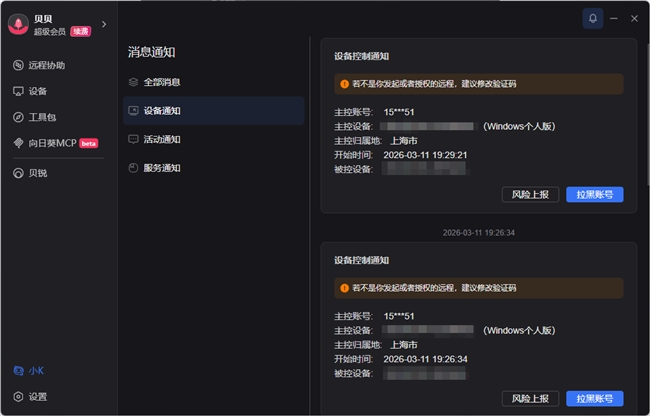This screenshot has width=650, height=416.
Task: Click 风险上报 in the second notification
Action: 530,398
